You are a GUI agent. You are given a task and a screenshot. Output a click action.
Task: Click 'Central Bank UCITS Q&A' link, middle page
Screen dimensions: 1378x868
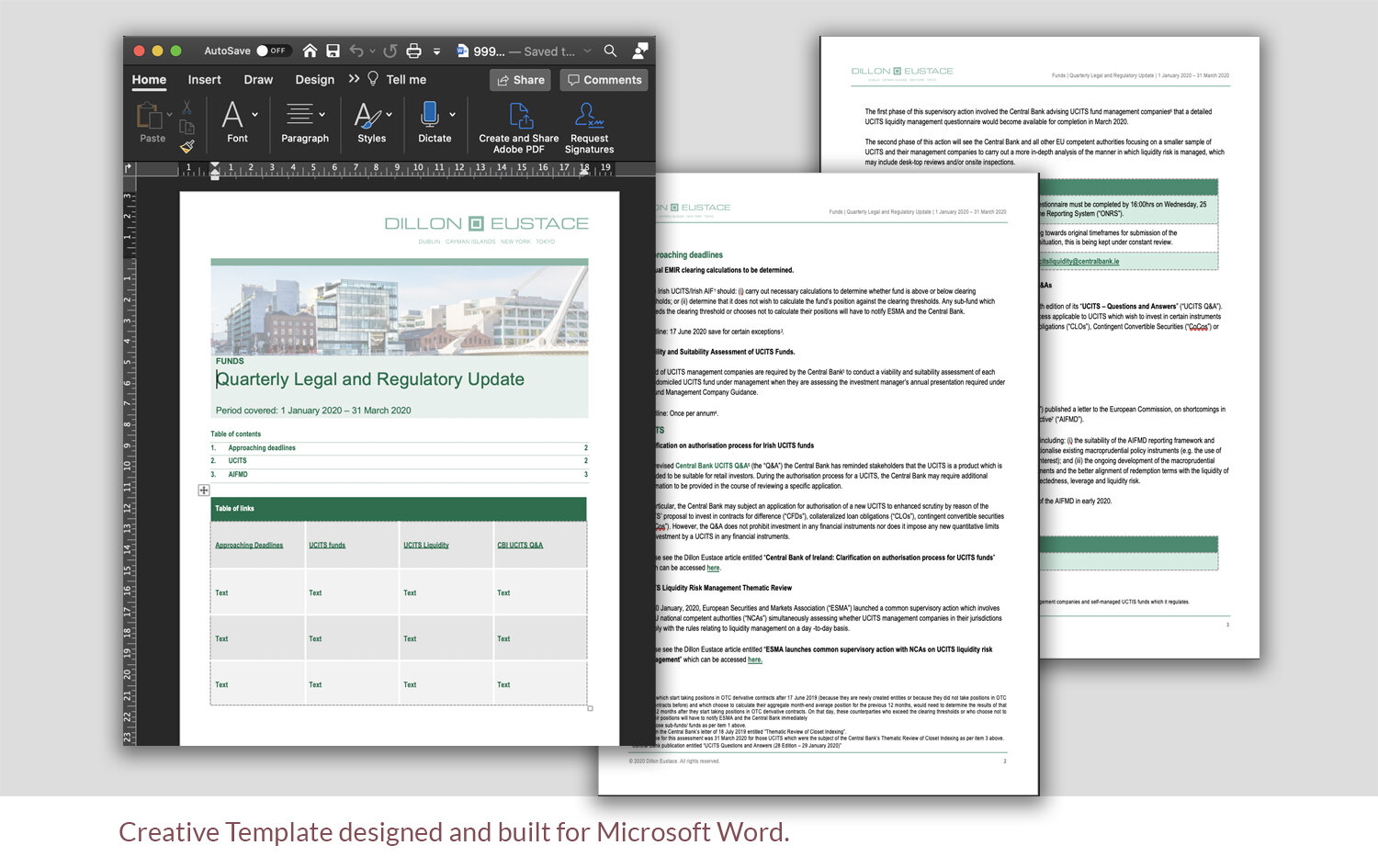coord(712,466)
